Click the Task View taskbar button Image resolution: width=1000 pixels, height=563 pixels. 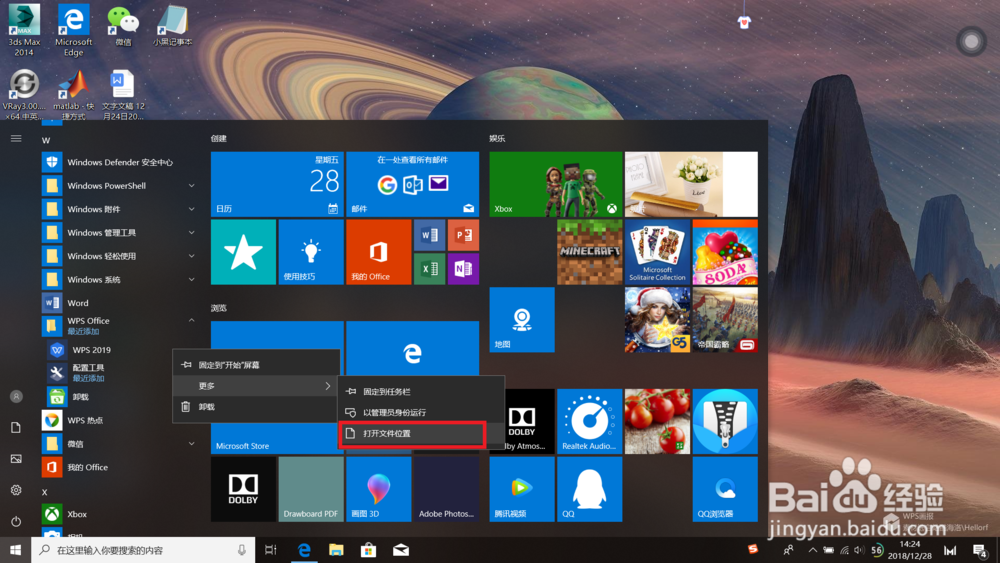coord(270,550)
